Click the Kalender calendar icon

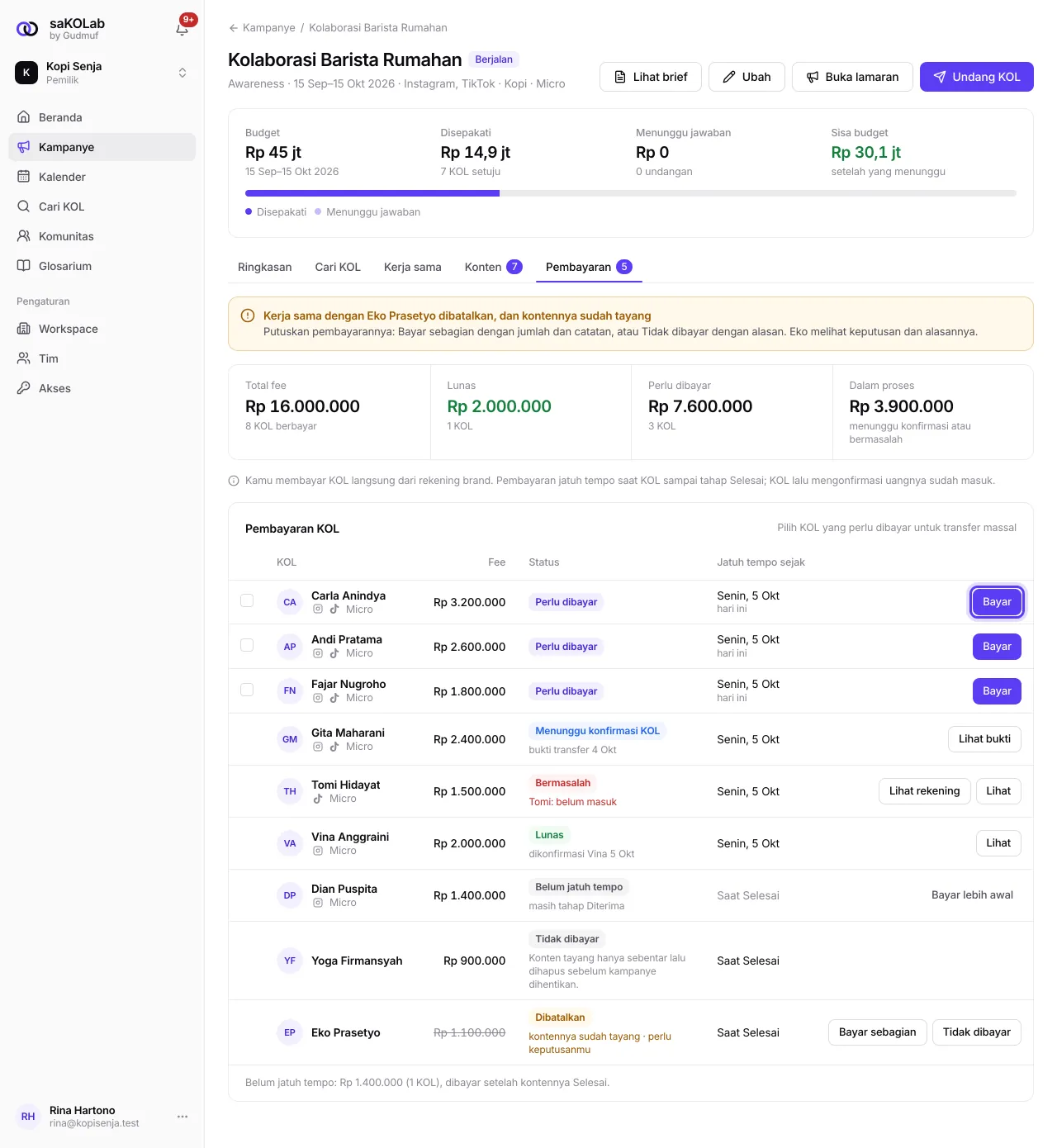[24, 177]
